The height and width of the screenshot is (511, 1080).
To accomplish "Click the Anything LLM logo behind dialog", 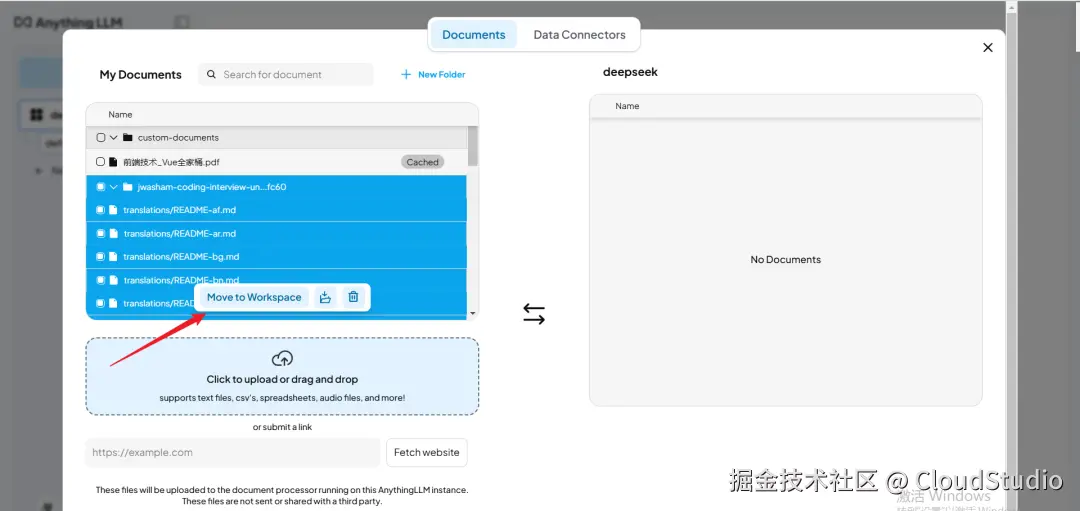I will [x=68, y=22].
